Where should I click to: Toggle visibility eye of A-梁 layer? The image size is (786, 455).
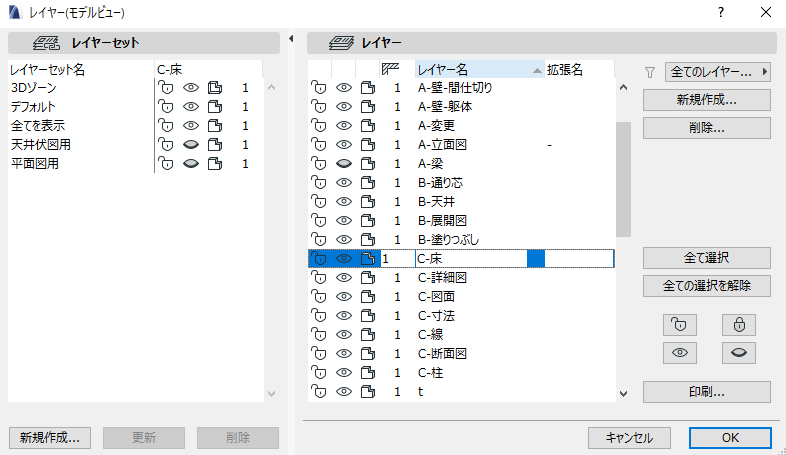click(x=343, y=164)
